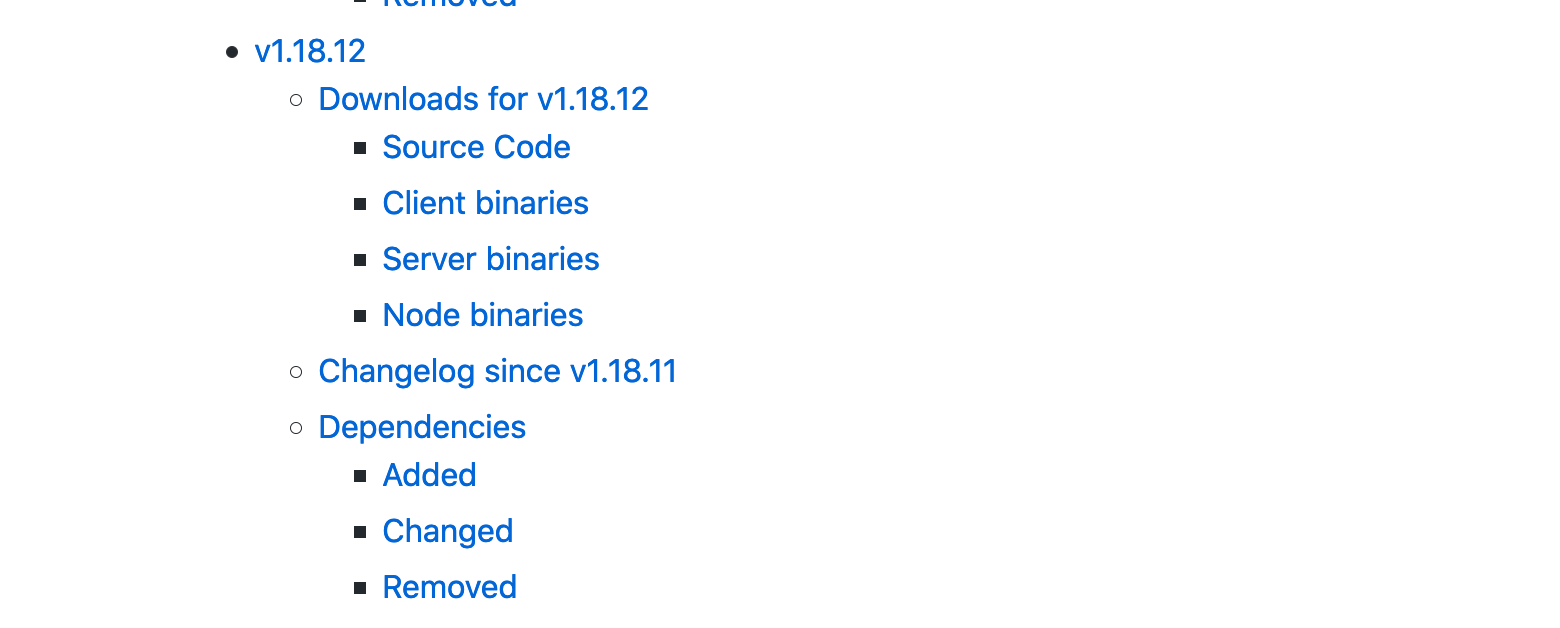Open the Node binaries link

click(x=483, y=315)
